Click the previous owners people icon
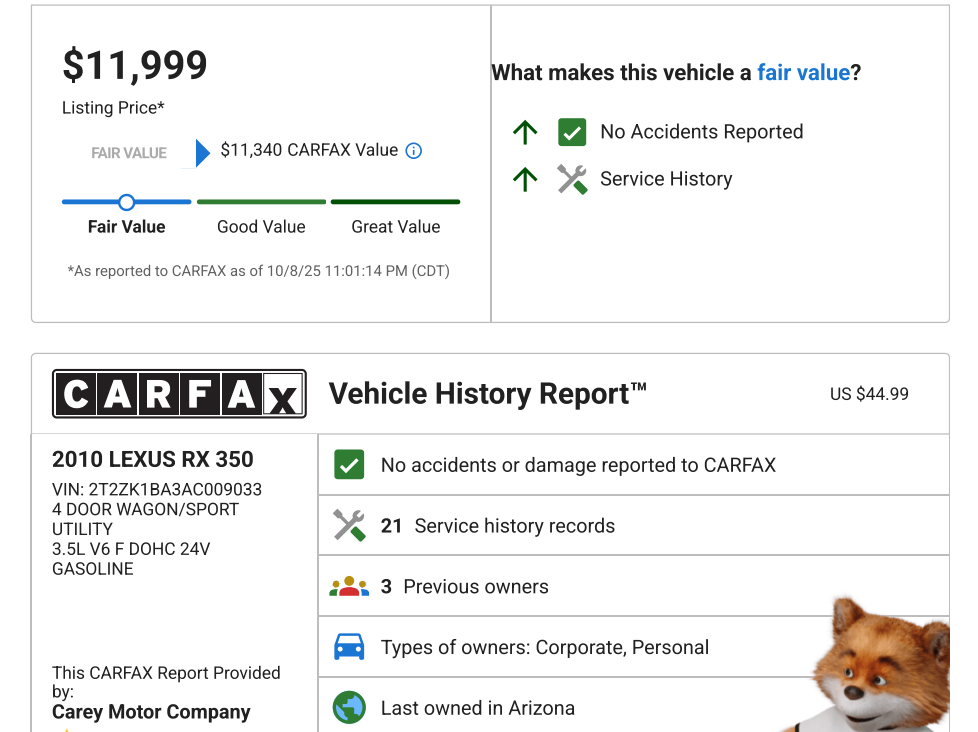The image size is (978, 732). (349, 587)
